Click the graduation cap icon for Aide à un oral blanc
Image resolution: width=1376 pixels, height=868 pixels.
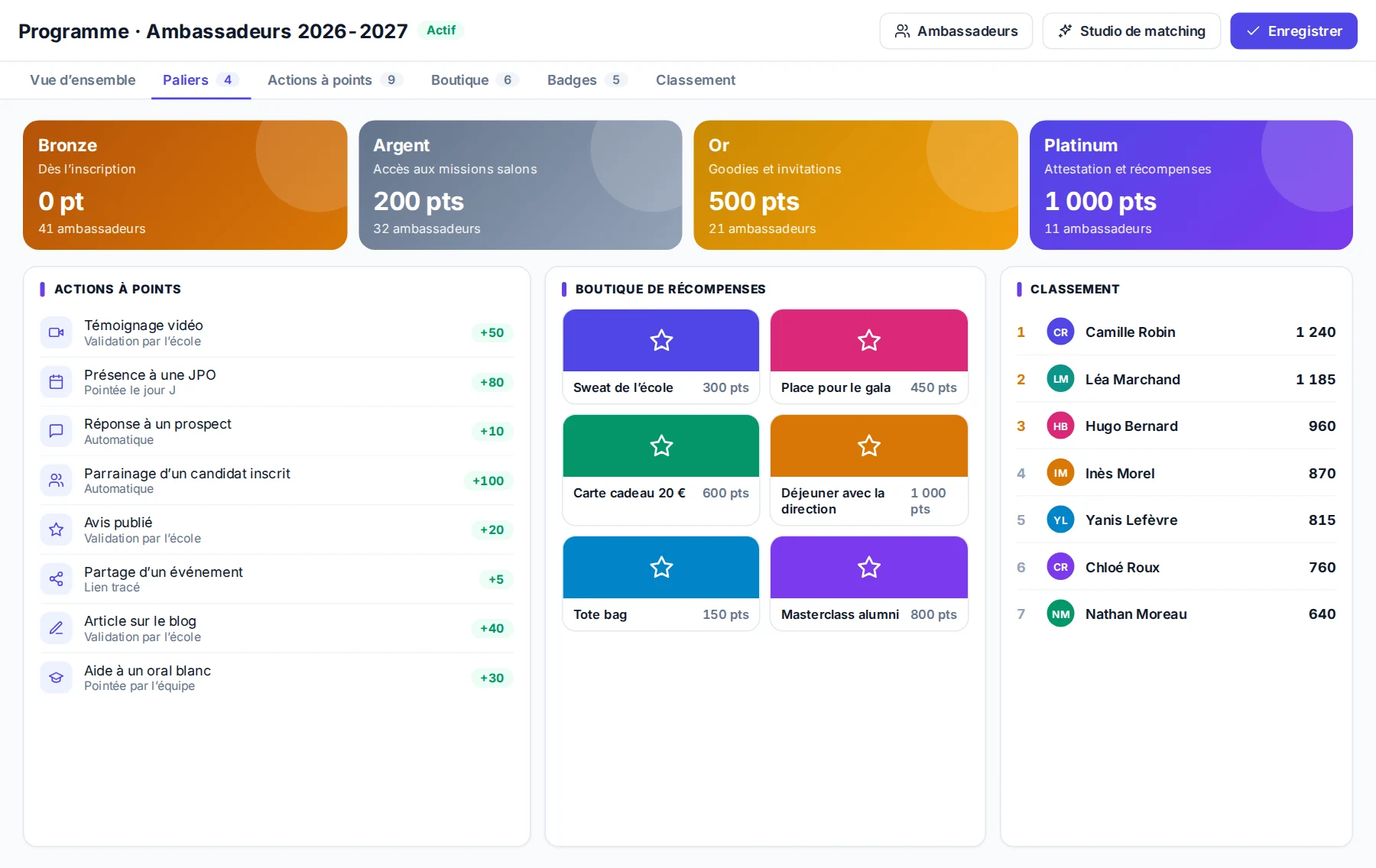56,678
